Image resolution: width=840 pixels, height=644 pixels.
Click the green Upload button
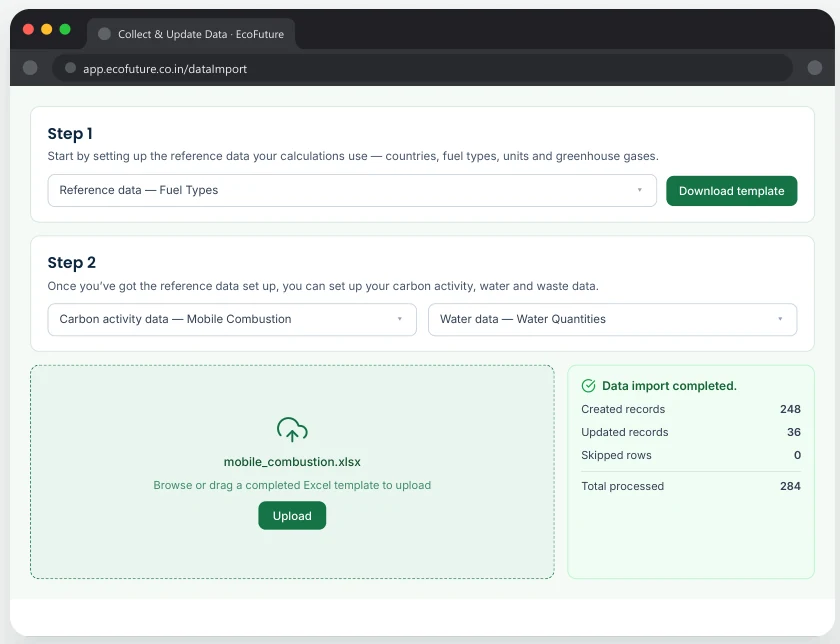coord(292,515)
